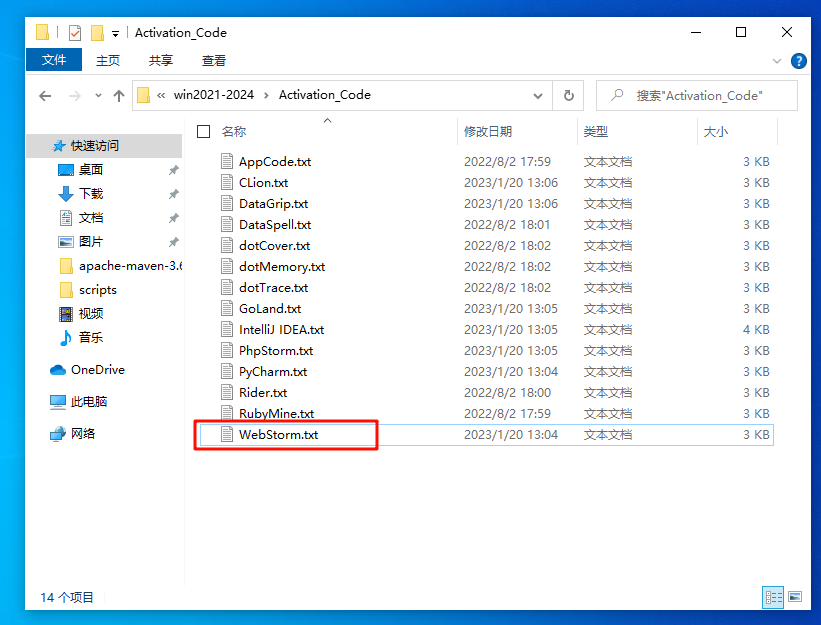Select the RubyMine.txt file
Image resolution: width=821 pixels, height=625 pixels.
coord(276,414)
